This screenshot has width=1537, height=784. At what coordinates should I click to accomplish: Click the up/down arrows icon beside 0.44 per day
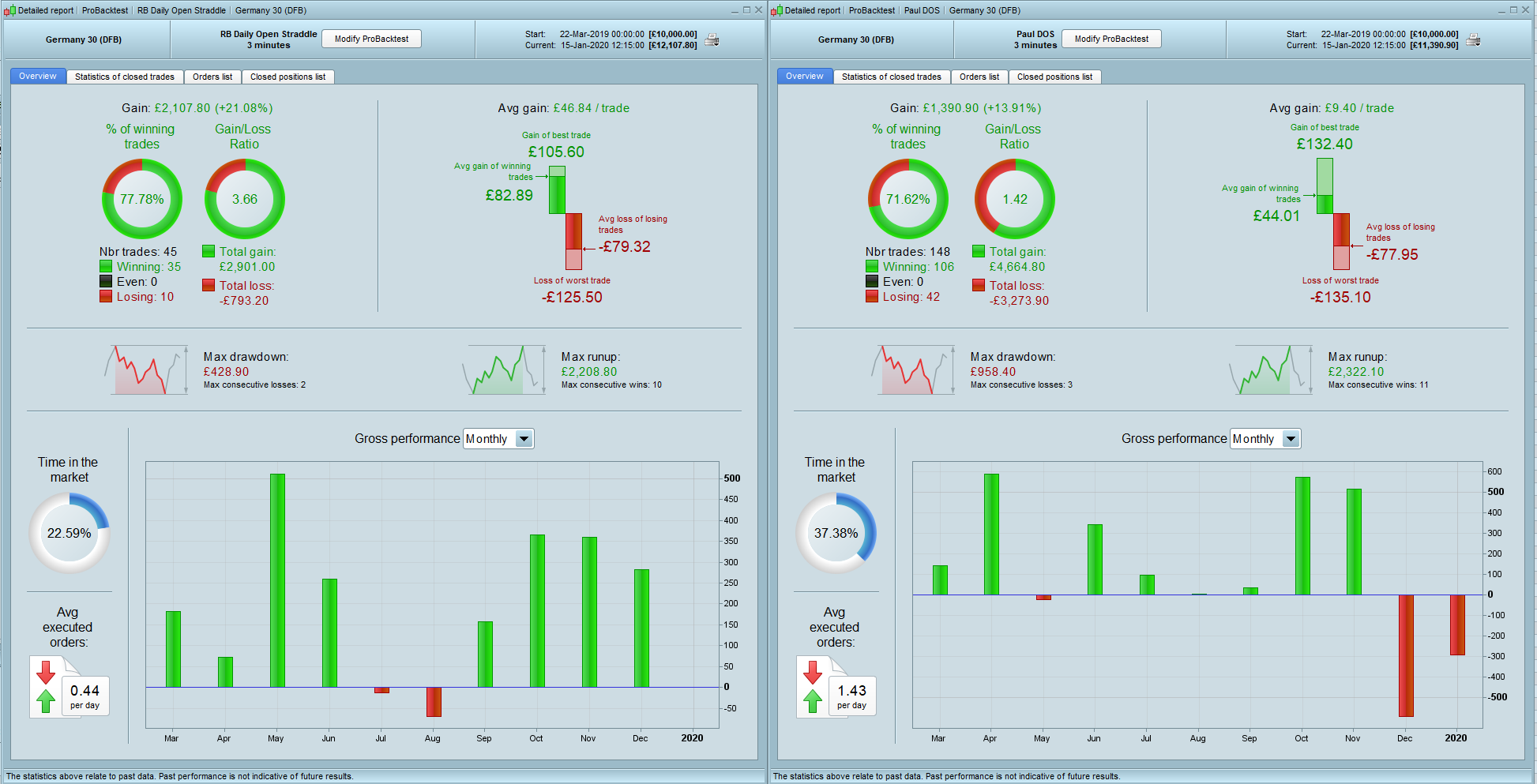click(46, 686)
